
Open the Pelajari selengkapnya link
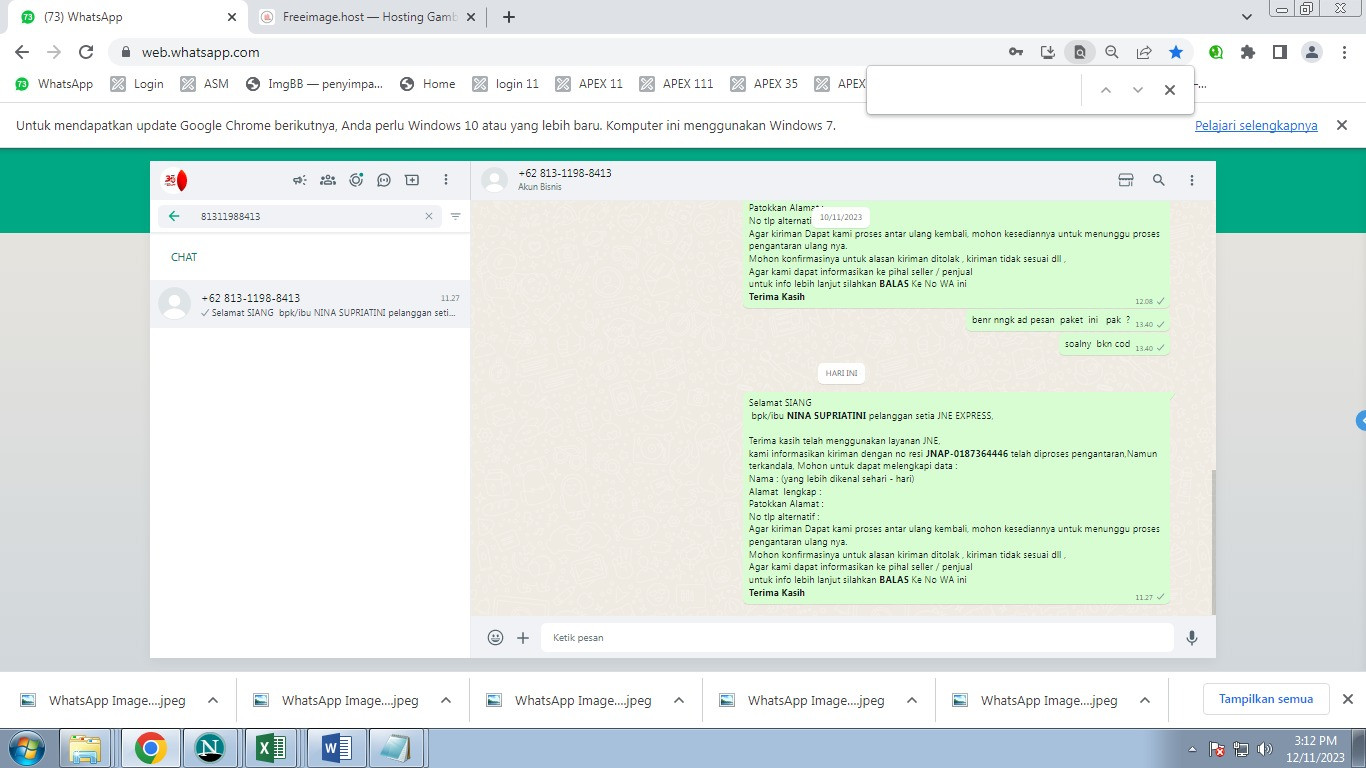(1256, 126)
